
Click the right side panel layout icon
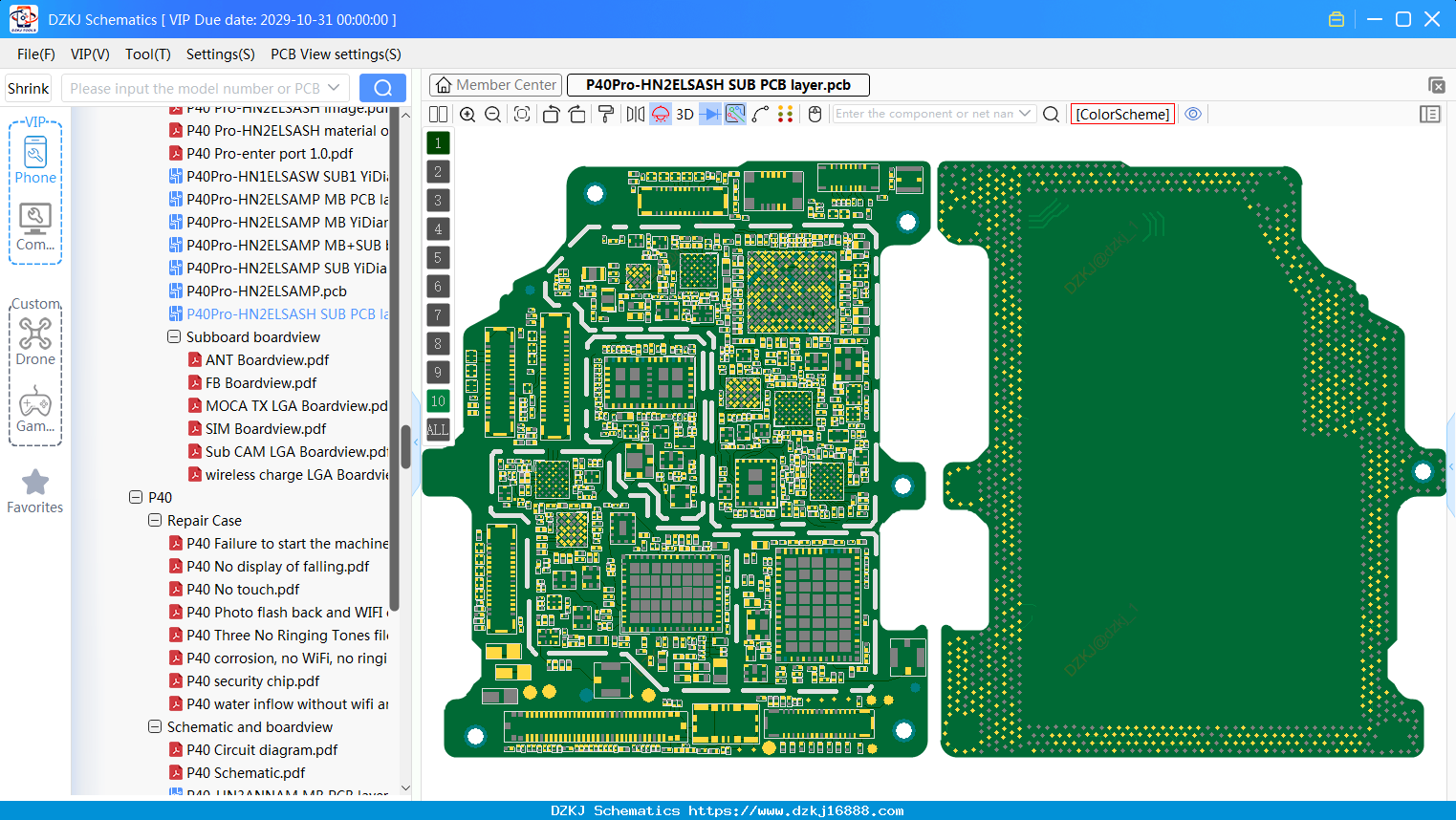tap(1430, 114)
